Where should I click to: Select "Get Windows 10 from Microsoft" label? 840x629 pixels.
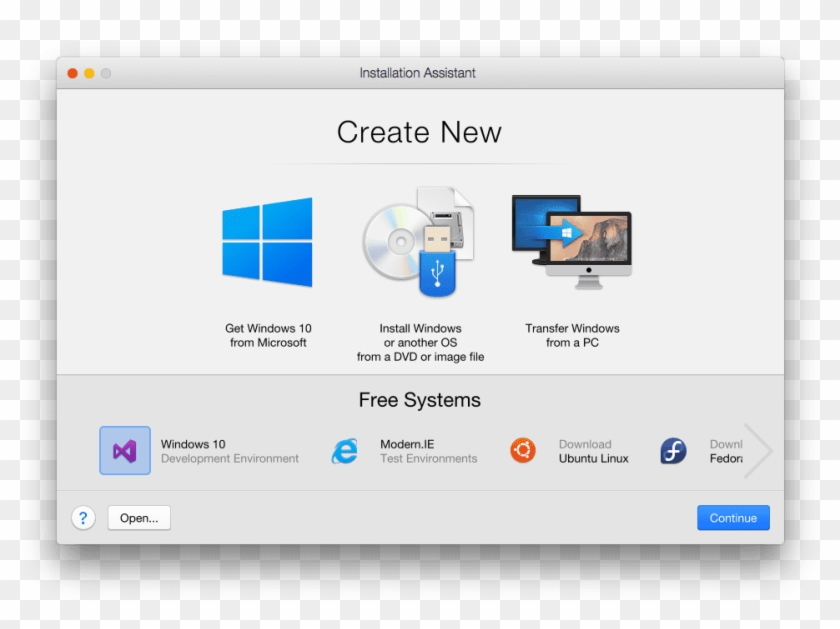tap(268, 335)
